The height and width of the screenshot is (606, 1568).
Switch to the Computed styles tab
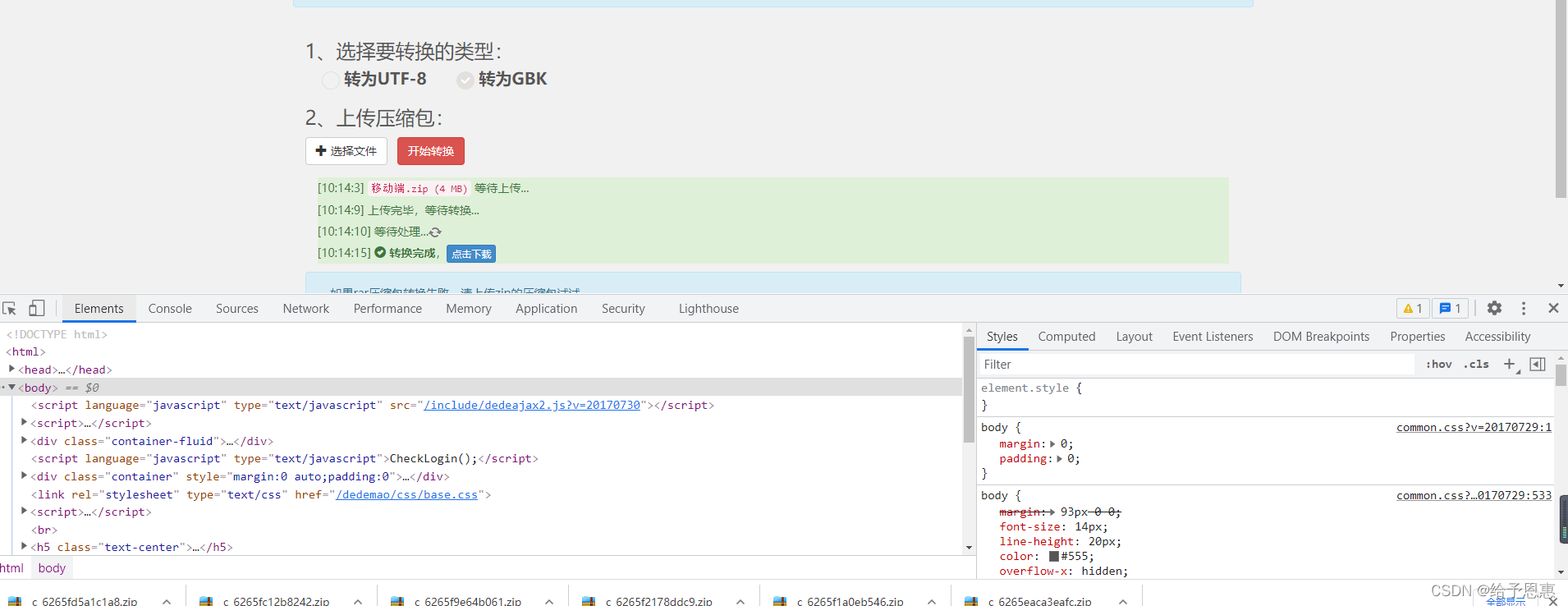point(1066,337)
